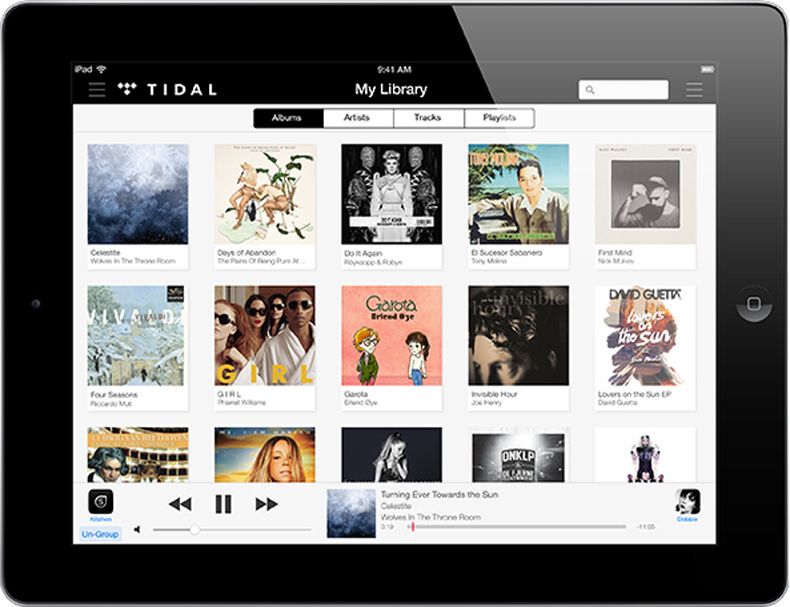Adjust the volume slider knob
The width and height of the screenshot is (790, 607).
coord(194,529)
